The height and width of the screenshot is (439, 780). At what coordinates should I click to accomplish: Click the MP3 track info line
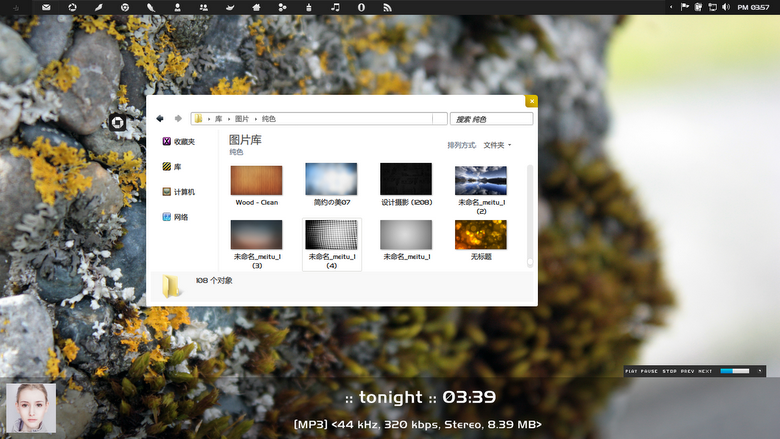(x=417, y=424)
